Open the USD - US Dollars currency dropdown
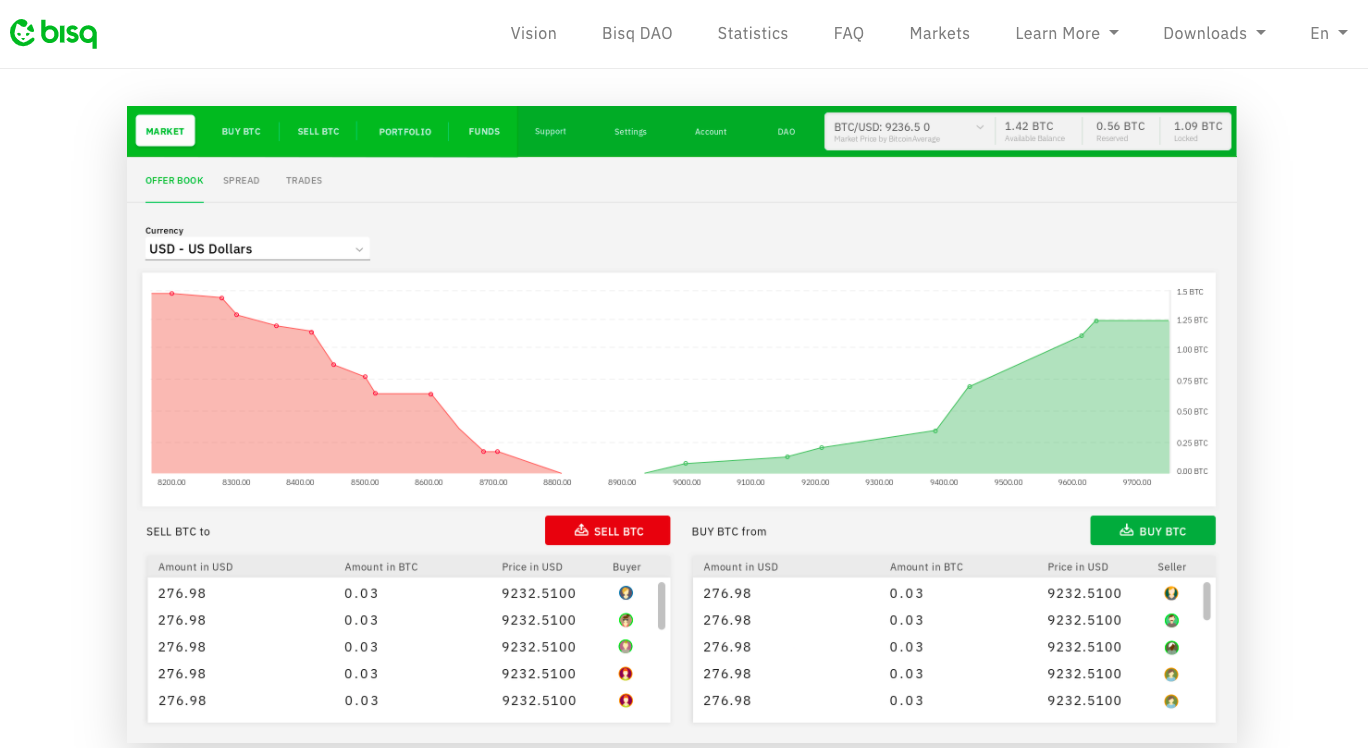 (257, 249)
